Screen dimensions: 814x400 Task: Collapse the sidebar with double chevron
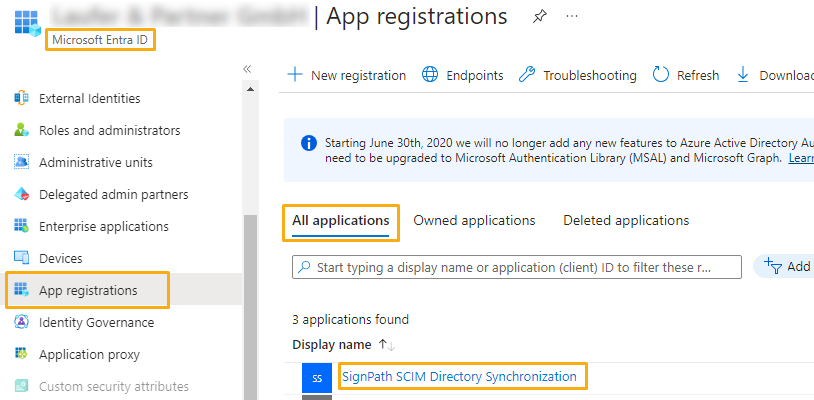(247, 69)
